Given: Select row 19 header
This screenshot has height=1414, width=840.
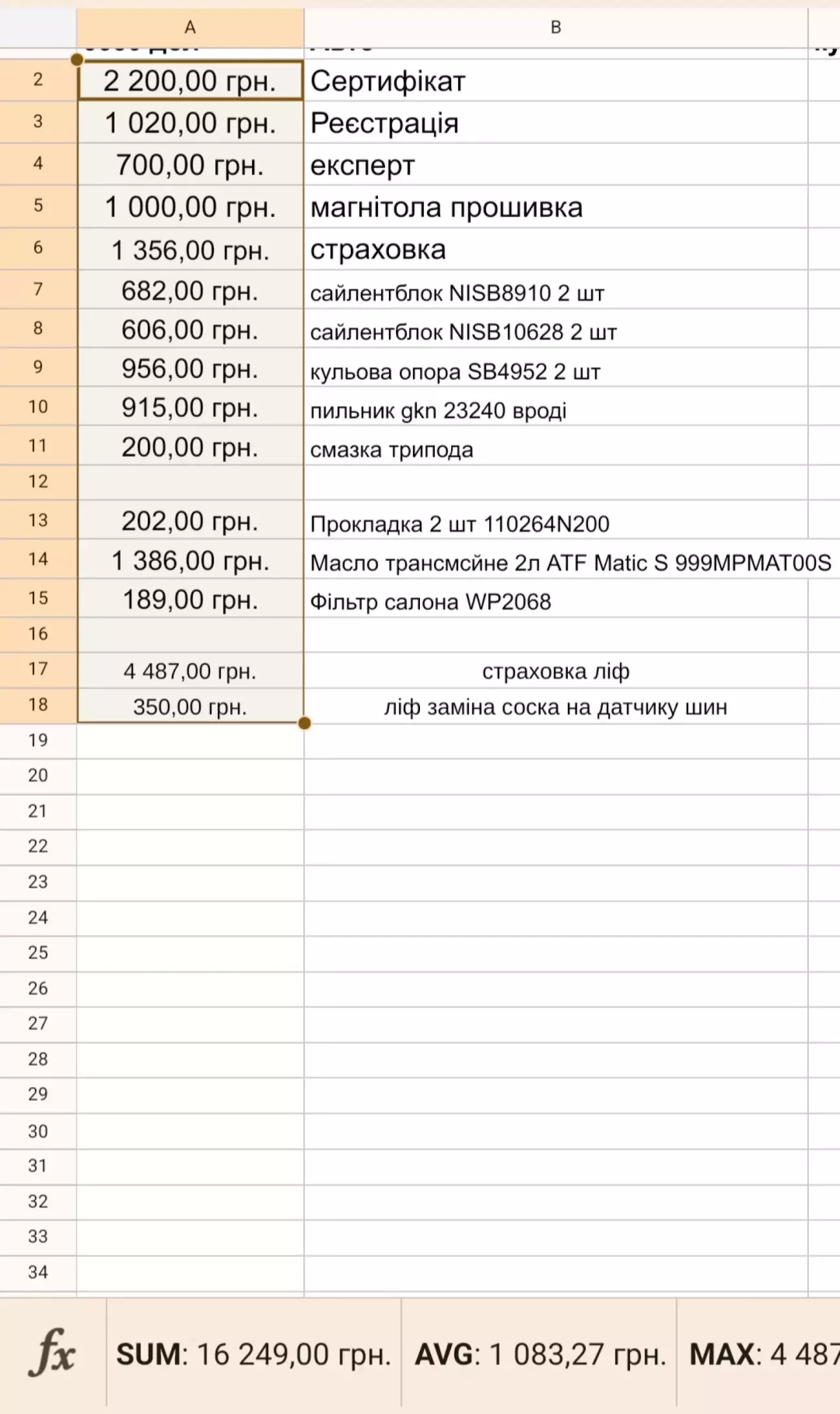Looking at the screenshot, I should coord(38,740).
